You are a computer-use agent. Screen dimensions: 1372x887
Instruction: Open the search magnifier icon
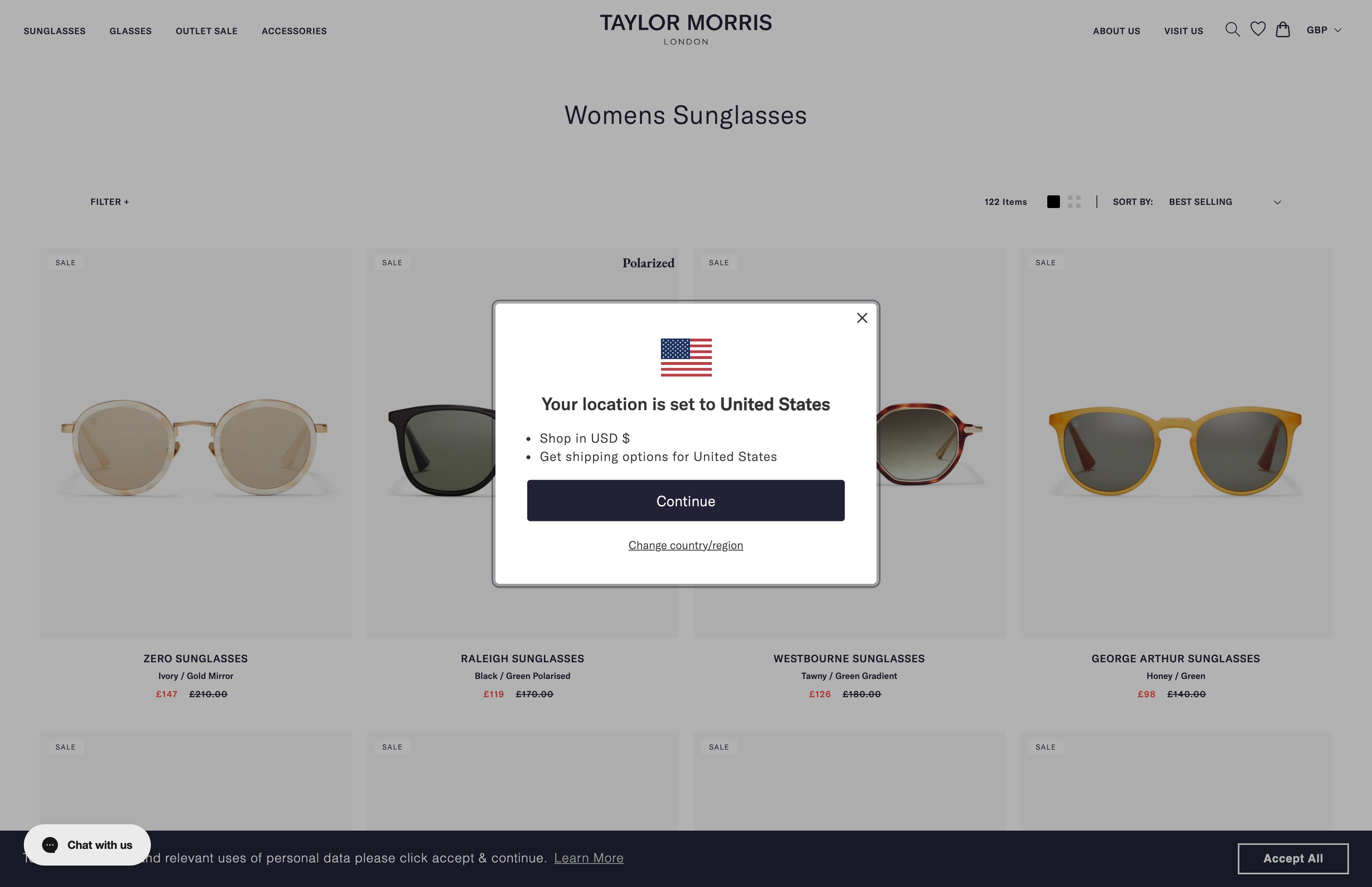click(1232, 30)
